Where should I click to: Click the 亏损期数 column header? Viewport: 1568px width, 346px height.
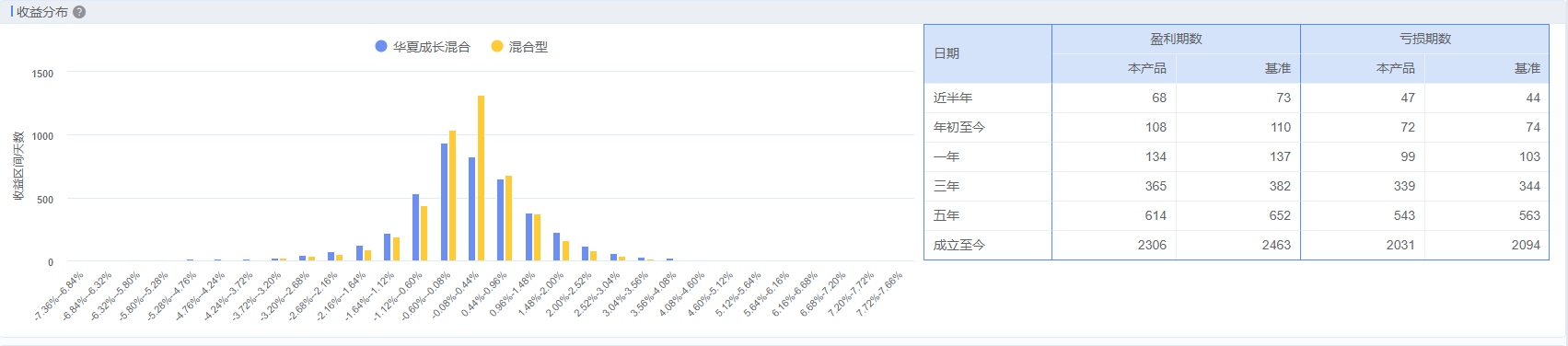click(x=1424, y=39)
